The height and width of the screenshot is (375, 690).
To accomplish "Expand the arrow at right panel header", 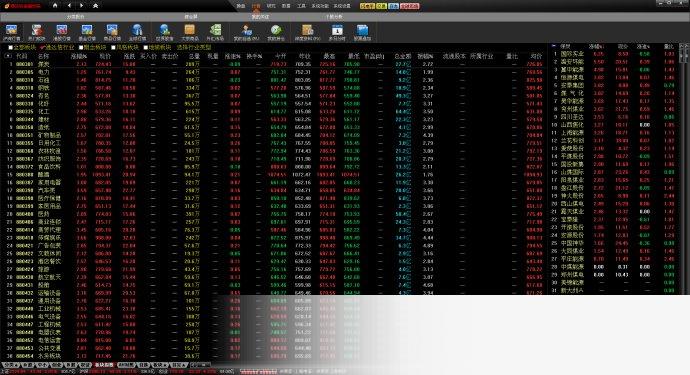I will 554,46.
